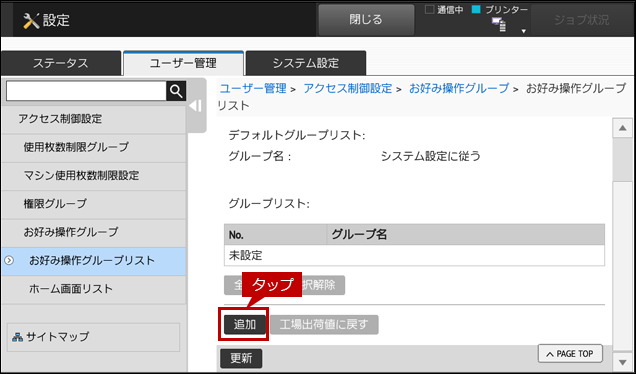Click the 工場出荷値に戻す button
Image resolution: width=636 pixels, height=374 pixels.
324,325
